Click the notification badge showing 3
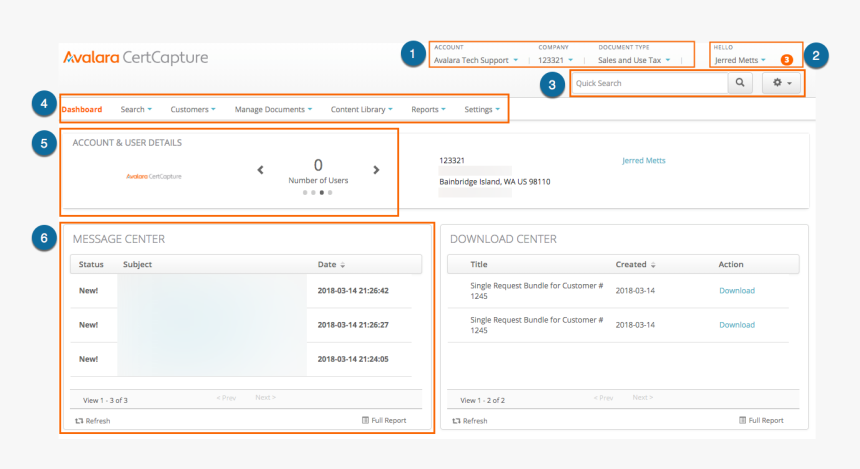 pyautogui.click(x=787, y=60)
